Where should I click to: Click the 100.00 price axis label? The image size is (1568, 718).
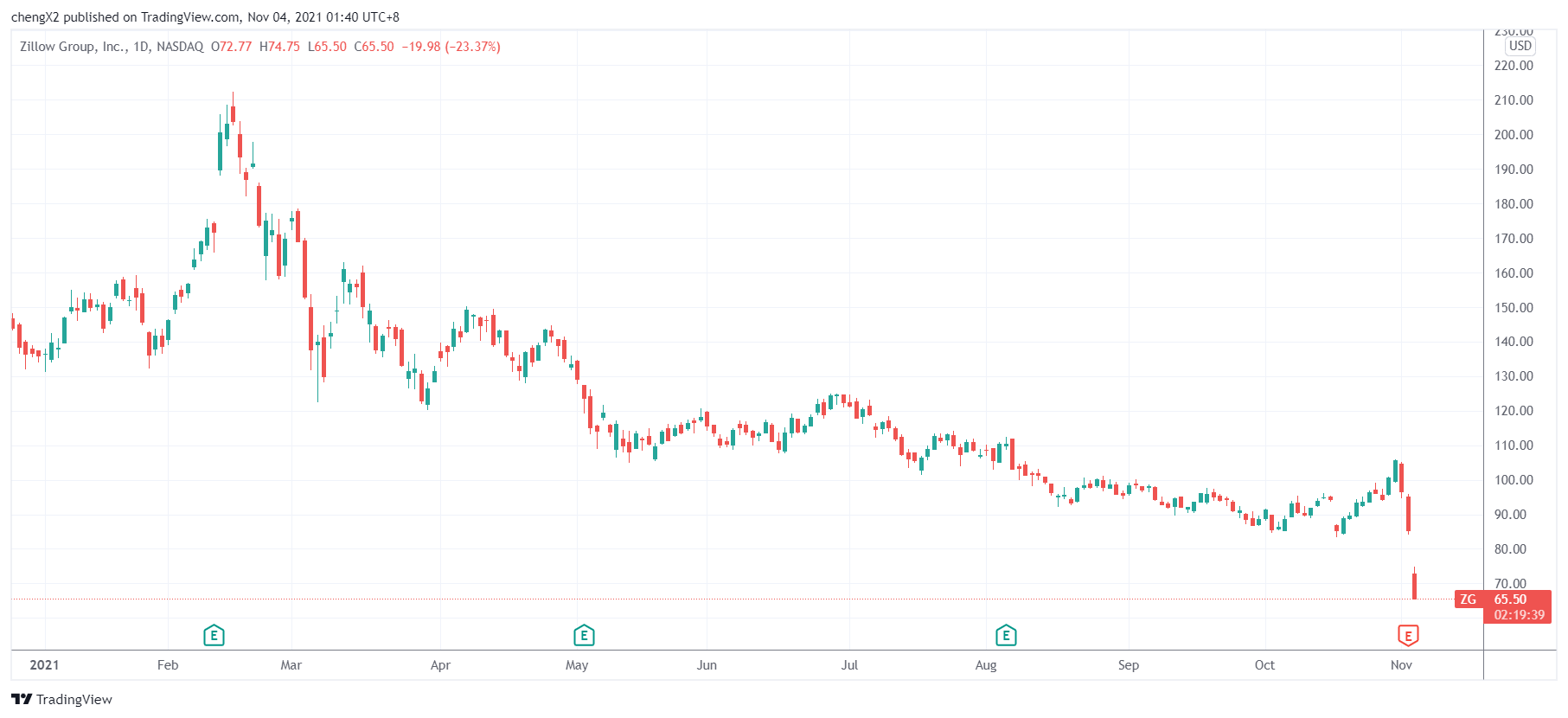(1514, 480)
